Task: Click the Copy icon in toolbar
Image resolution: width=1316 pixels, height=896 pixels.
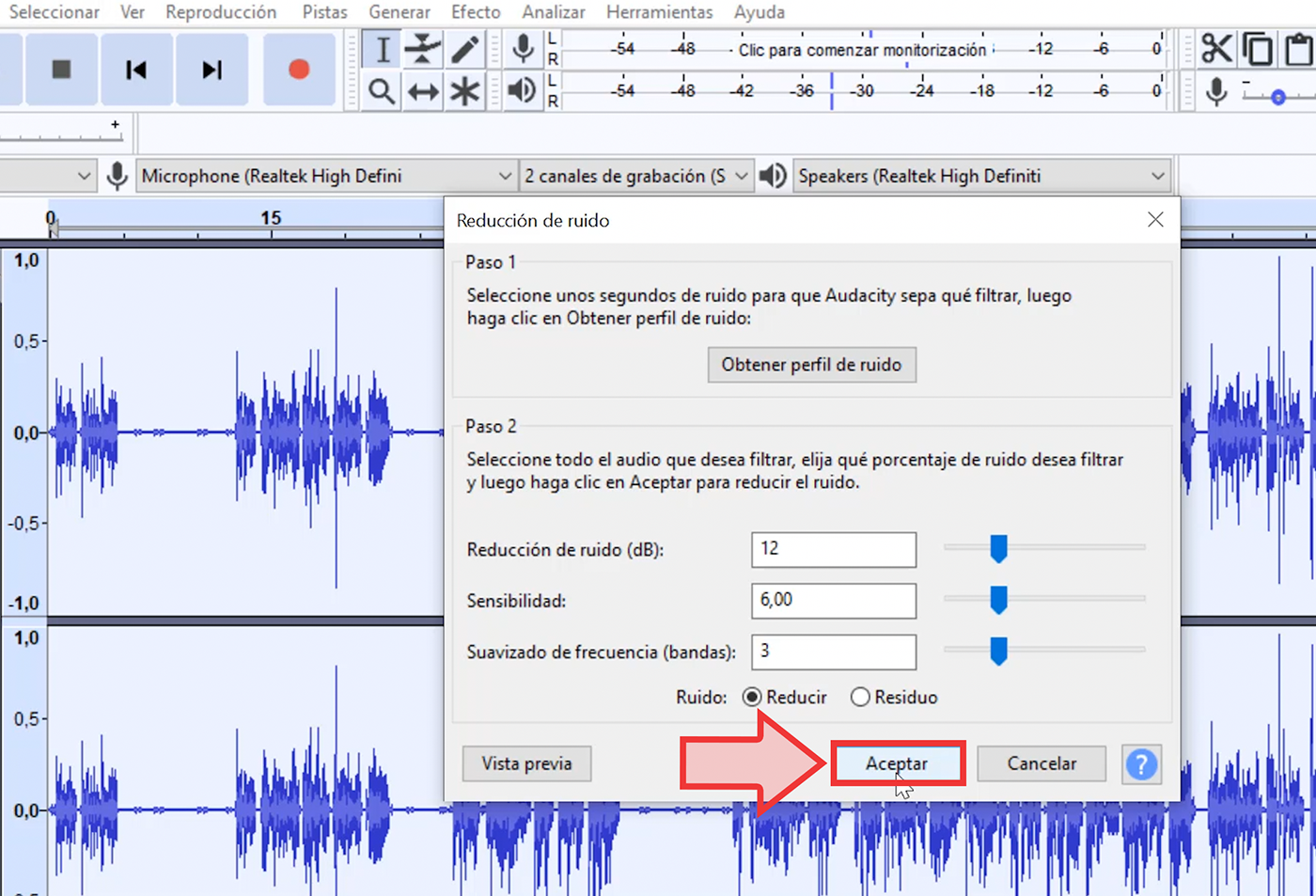Action: tap(1258, 49)
